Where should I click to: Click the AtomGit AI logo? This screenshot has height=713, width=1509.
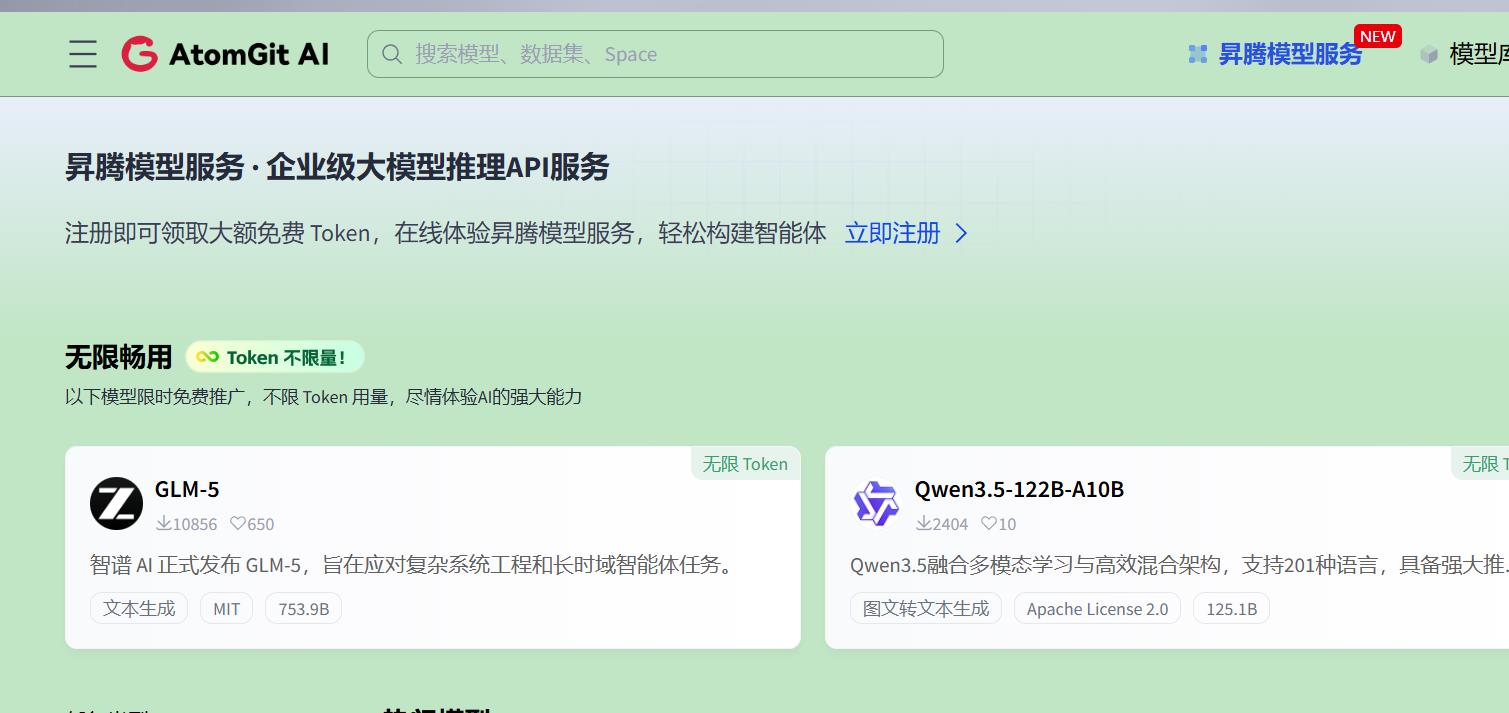225,54
